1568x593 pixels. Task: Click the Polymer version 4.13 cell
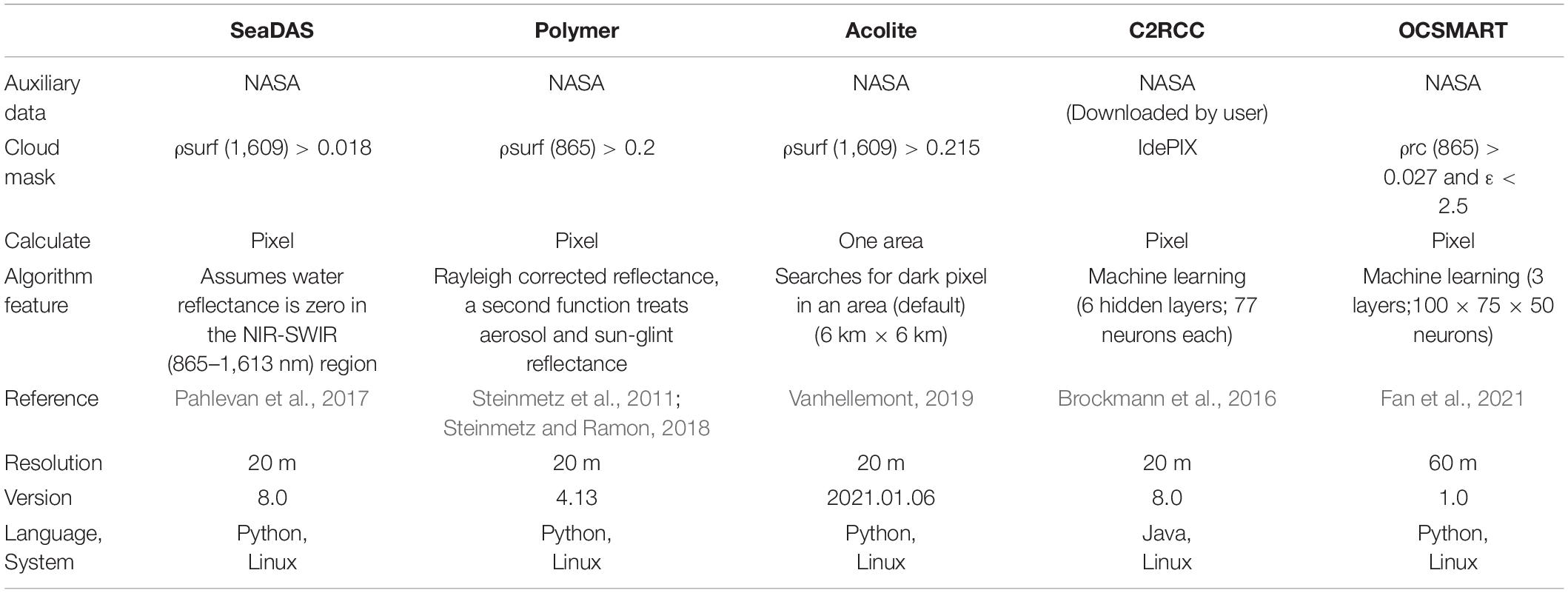tap(576, 497)
